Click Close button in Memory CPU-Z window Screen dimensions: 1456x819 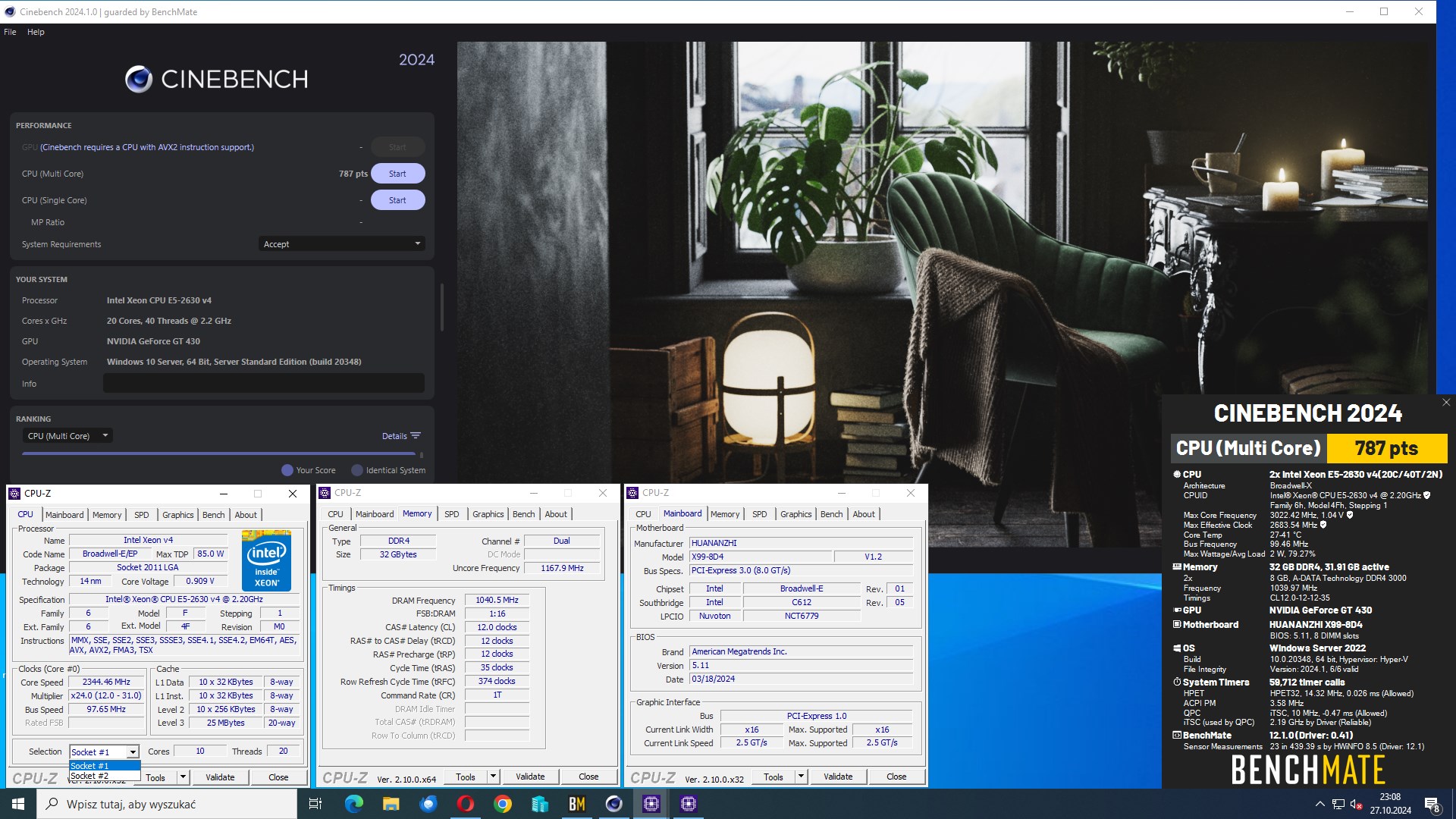(588, 777)
